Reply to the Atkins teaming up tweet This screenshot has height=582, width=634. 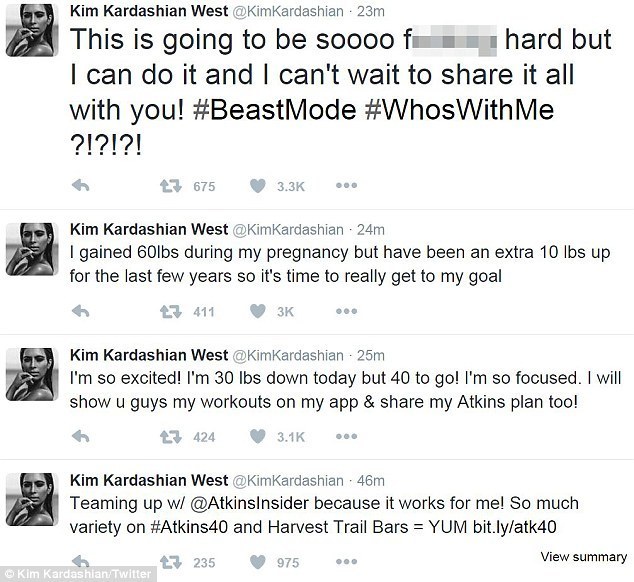point(84,562)
